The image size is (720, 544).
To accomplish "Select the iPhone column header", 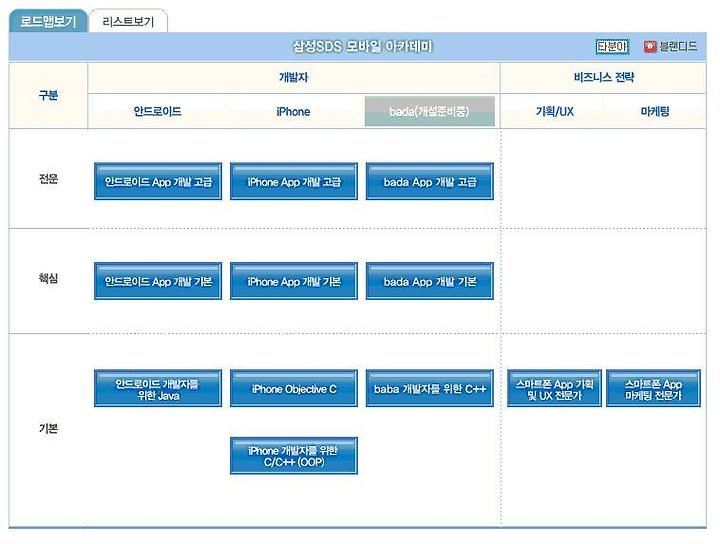I will [x=293, y=112].
